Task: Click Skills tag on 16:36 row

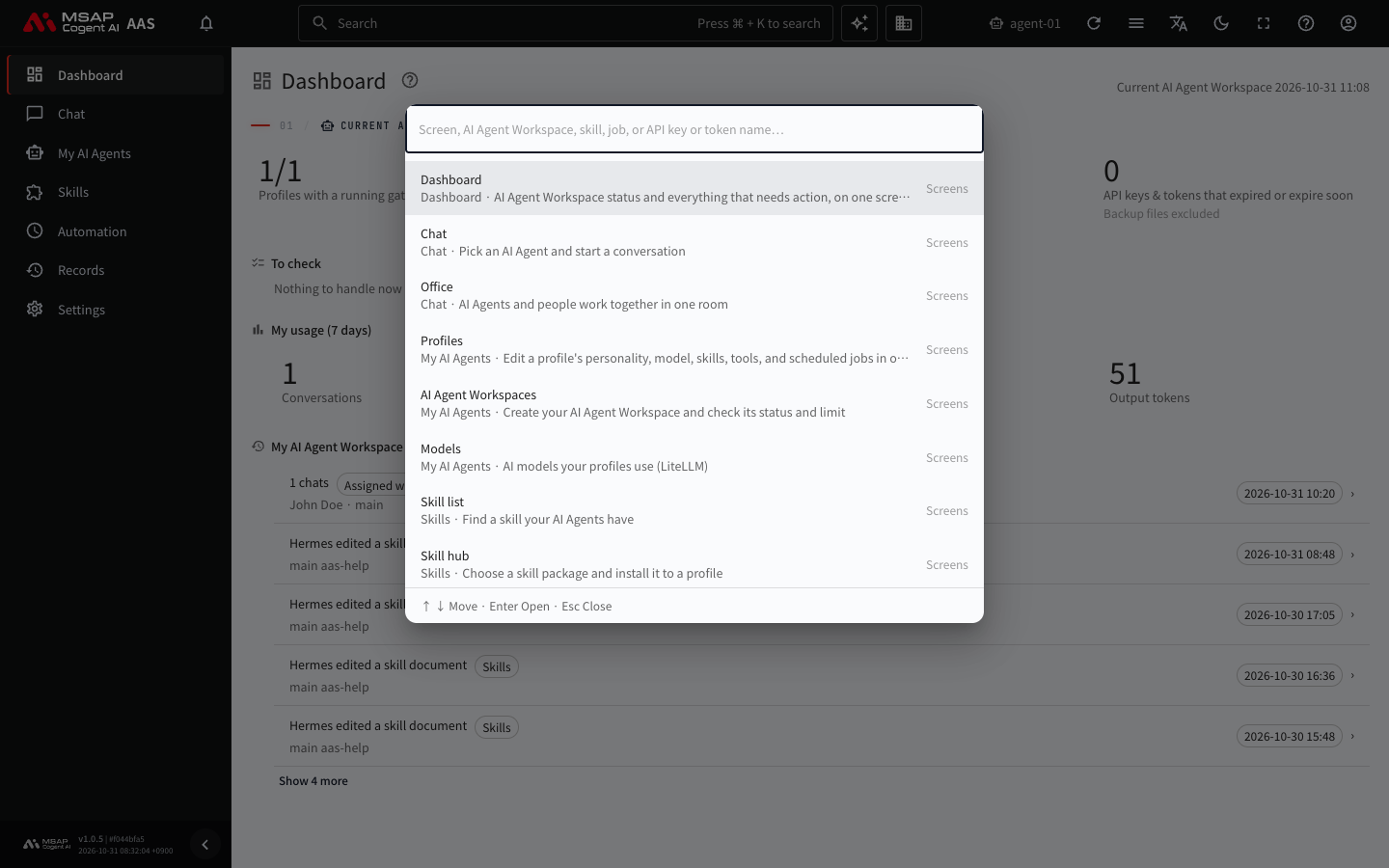Action: (x=497, y=667)
